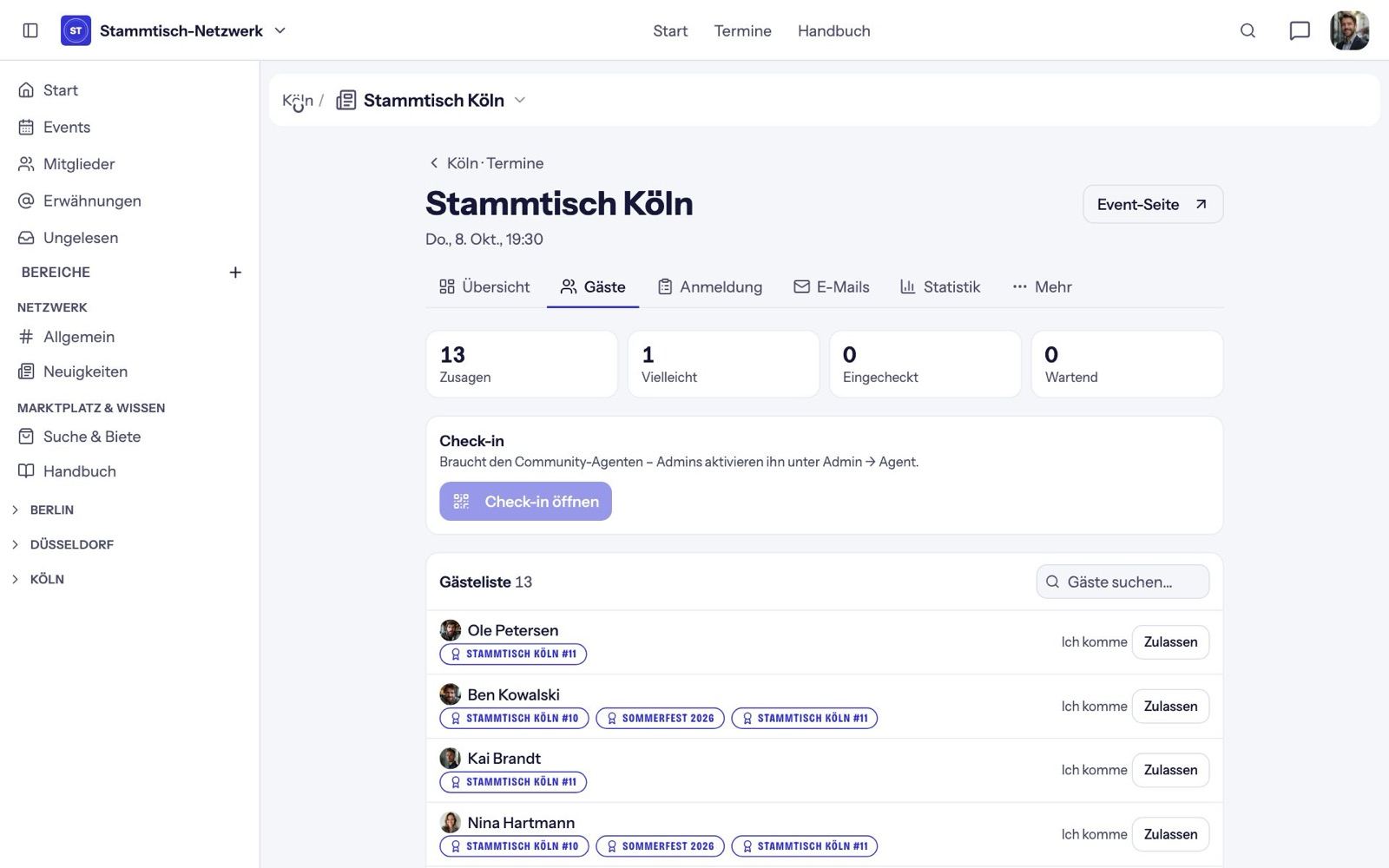Click the Köln breadcrumb link
Screen dimensions: 1389x868
[297, 100]
